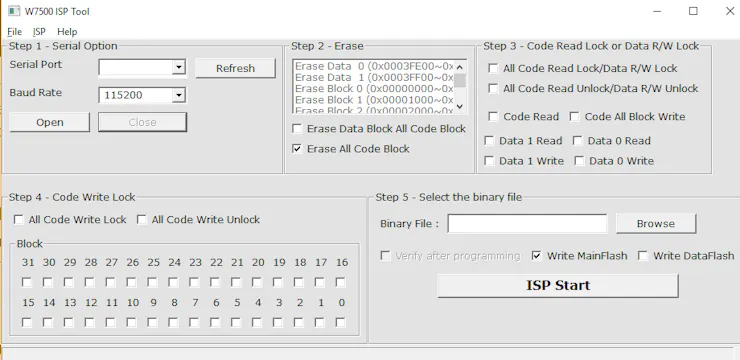Image resolution: width=740 pixels, height=360 pixels.
Task: Click Browse to choose binary file
Action: point(656,224)
